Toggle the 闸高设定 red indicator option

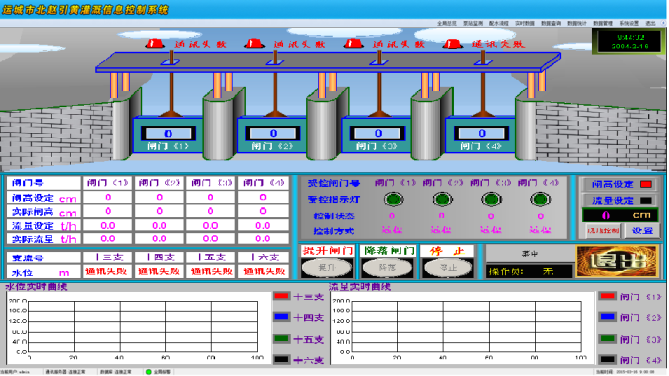[x=646, y=184]
